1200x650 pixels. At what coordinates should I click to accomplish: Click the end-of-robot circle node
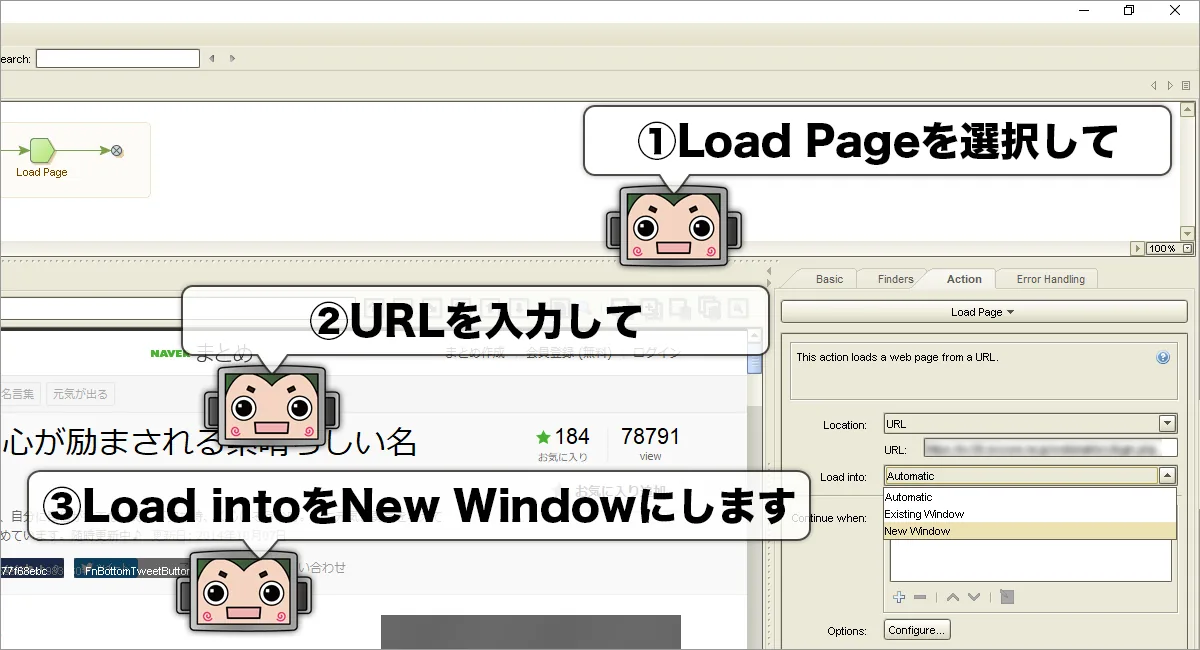[116, 151]
